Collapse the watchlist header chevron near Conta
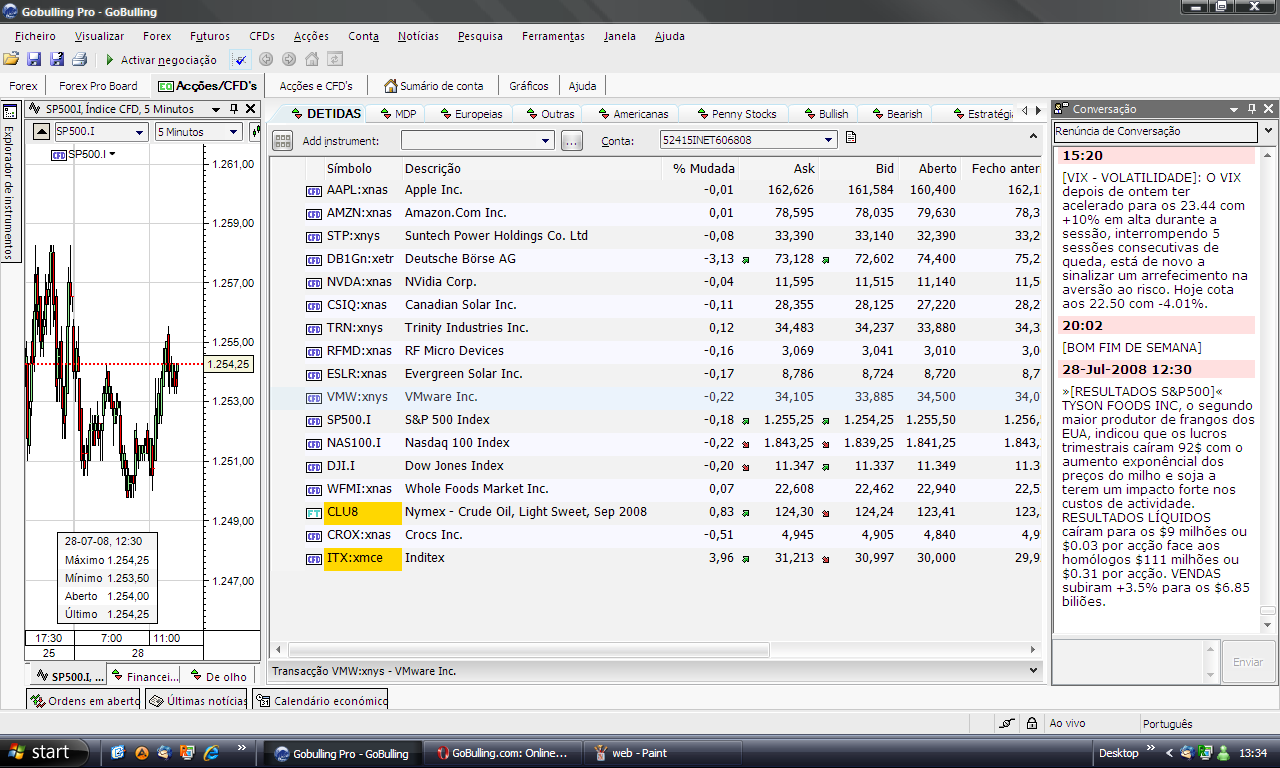The image size is (1280, 768). tap(1034, 136)
